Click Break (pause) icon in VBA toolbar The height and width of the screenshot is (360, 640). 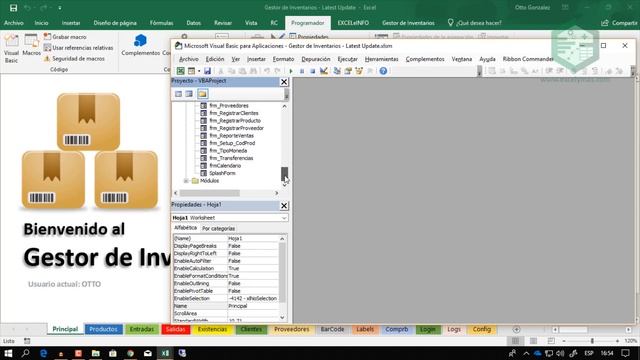pos(302,71)
